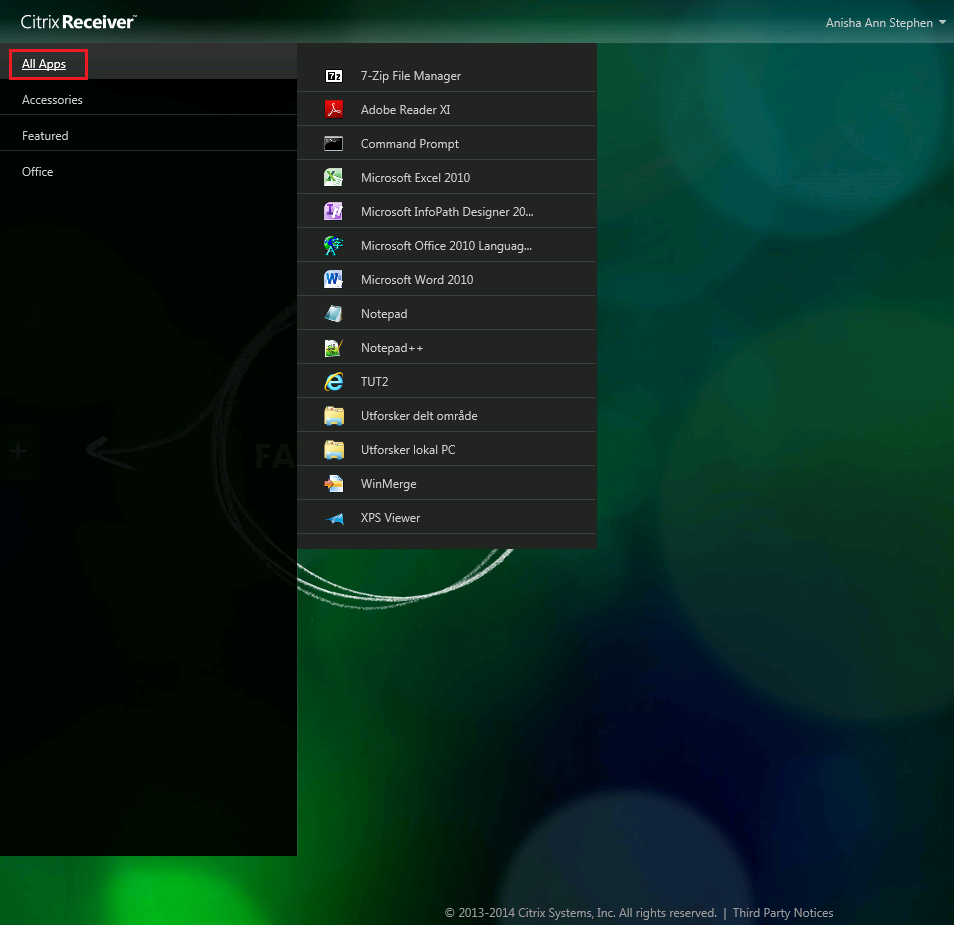Launch Adobe Reader XI by its name

pyautogui.click(x=405, y=110)
